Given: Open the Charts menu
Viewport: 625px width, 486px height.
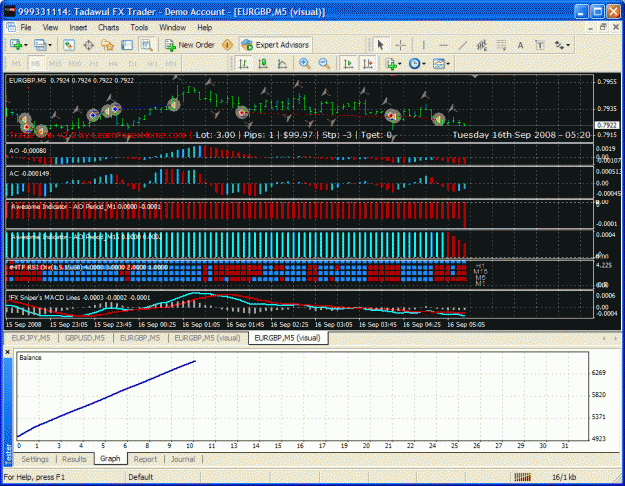Looking at the screenshot, I should (108, 28).
